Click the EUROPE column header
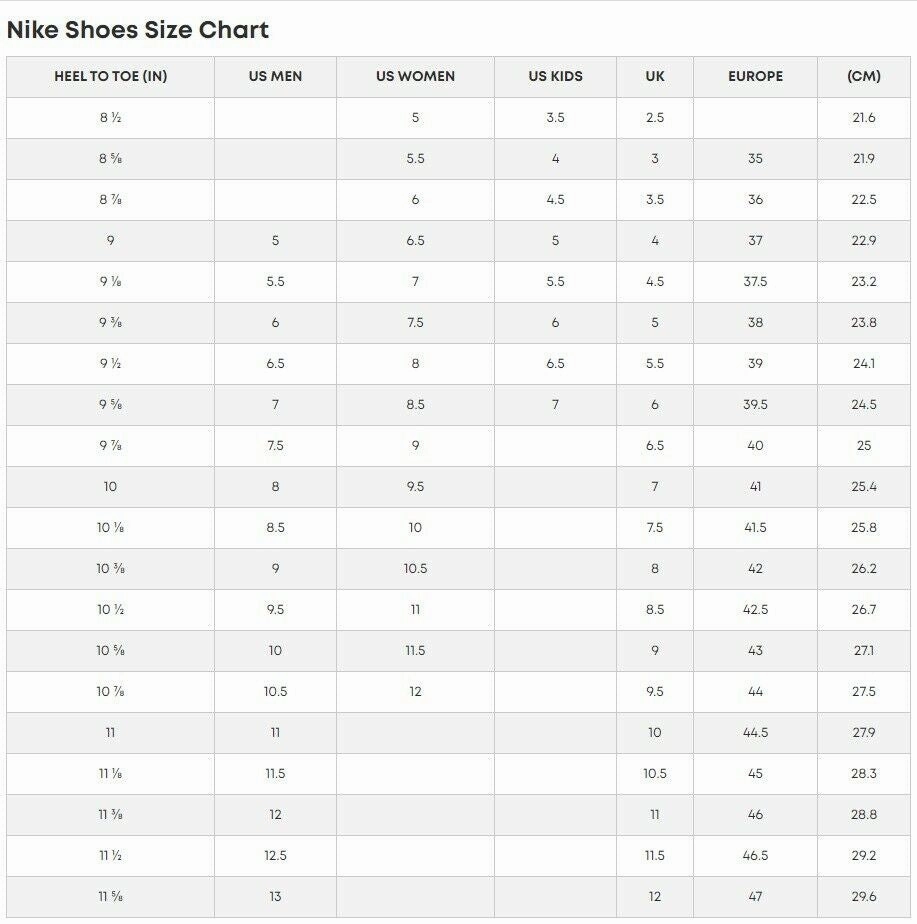The height and width of the screenshot is (924, 917). [755, 76]
